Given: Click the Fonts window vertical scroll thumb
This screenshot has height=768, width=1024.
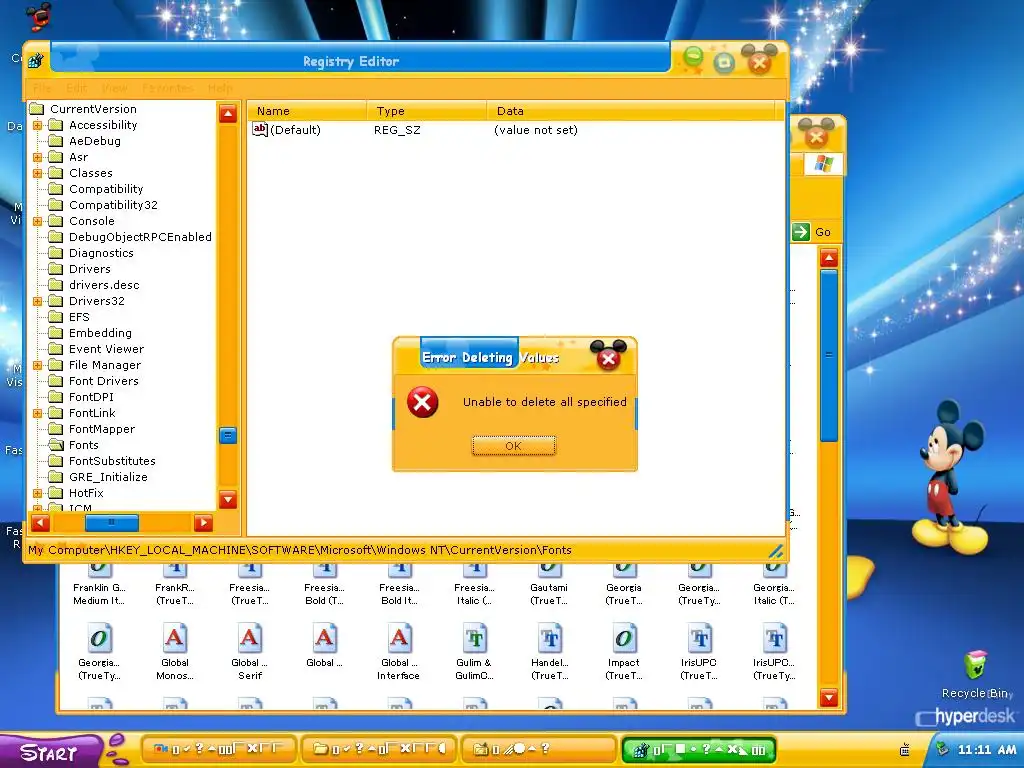Looking at the screenshot, I should [829, 356].
